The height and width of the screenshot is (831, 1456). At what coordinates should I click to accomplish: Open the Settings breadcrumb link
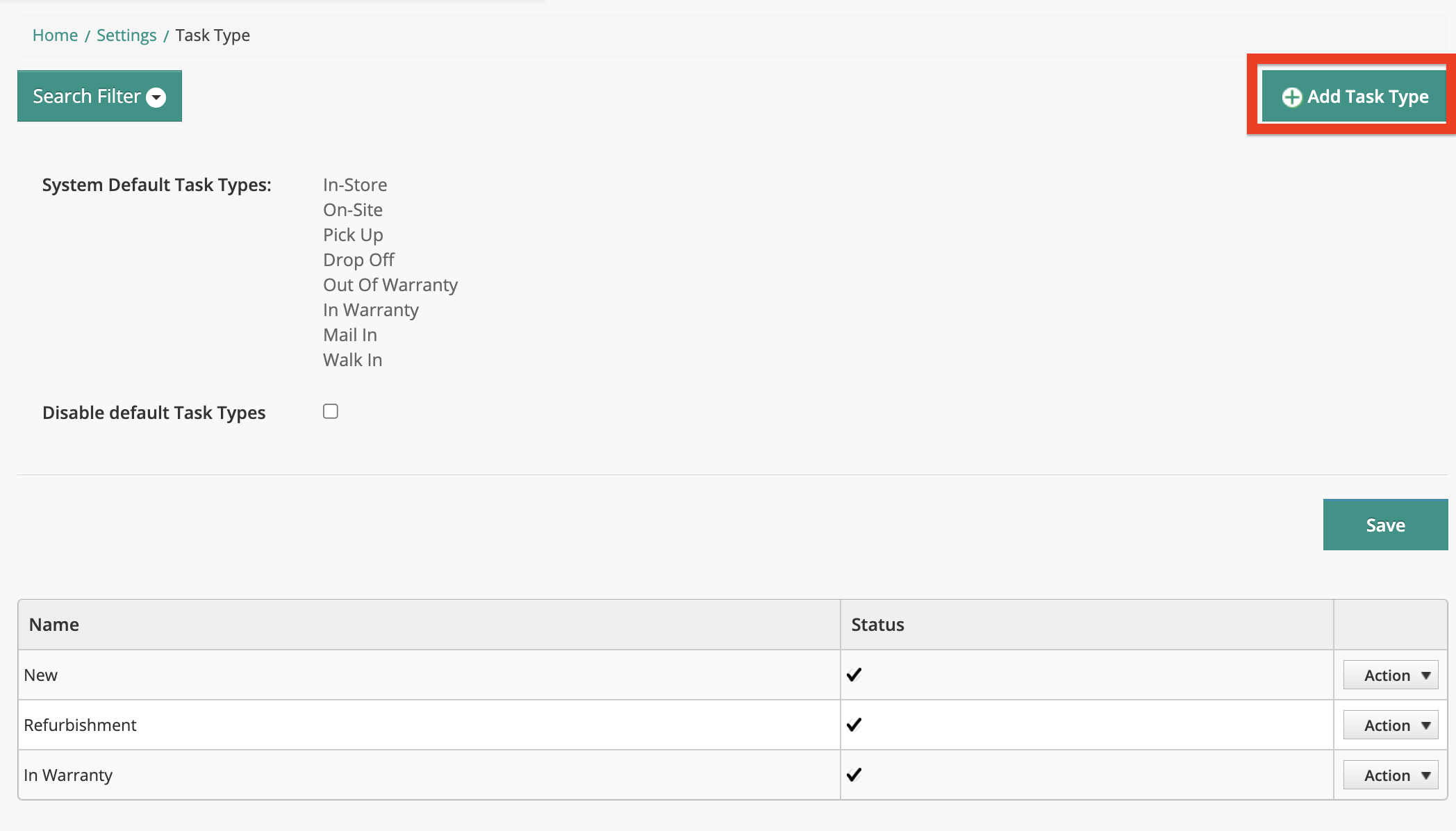coord(126,35)
